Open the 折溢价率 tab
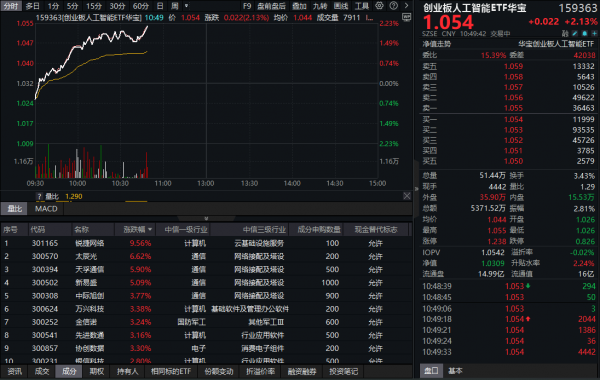 click(x=260, y=371)
